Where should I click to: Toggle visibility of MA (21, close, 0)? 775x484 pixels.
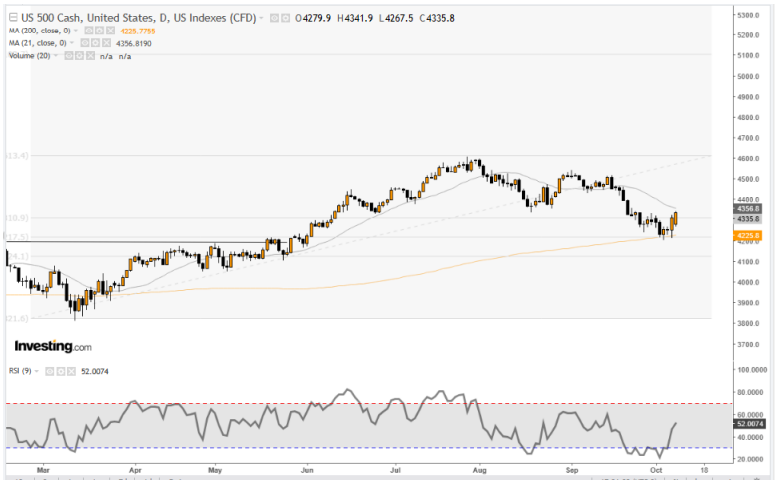[83, 43]
